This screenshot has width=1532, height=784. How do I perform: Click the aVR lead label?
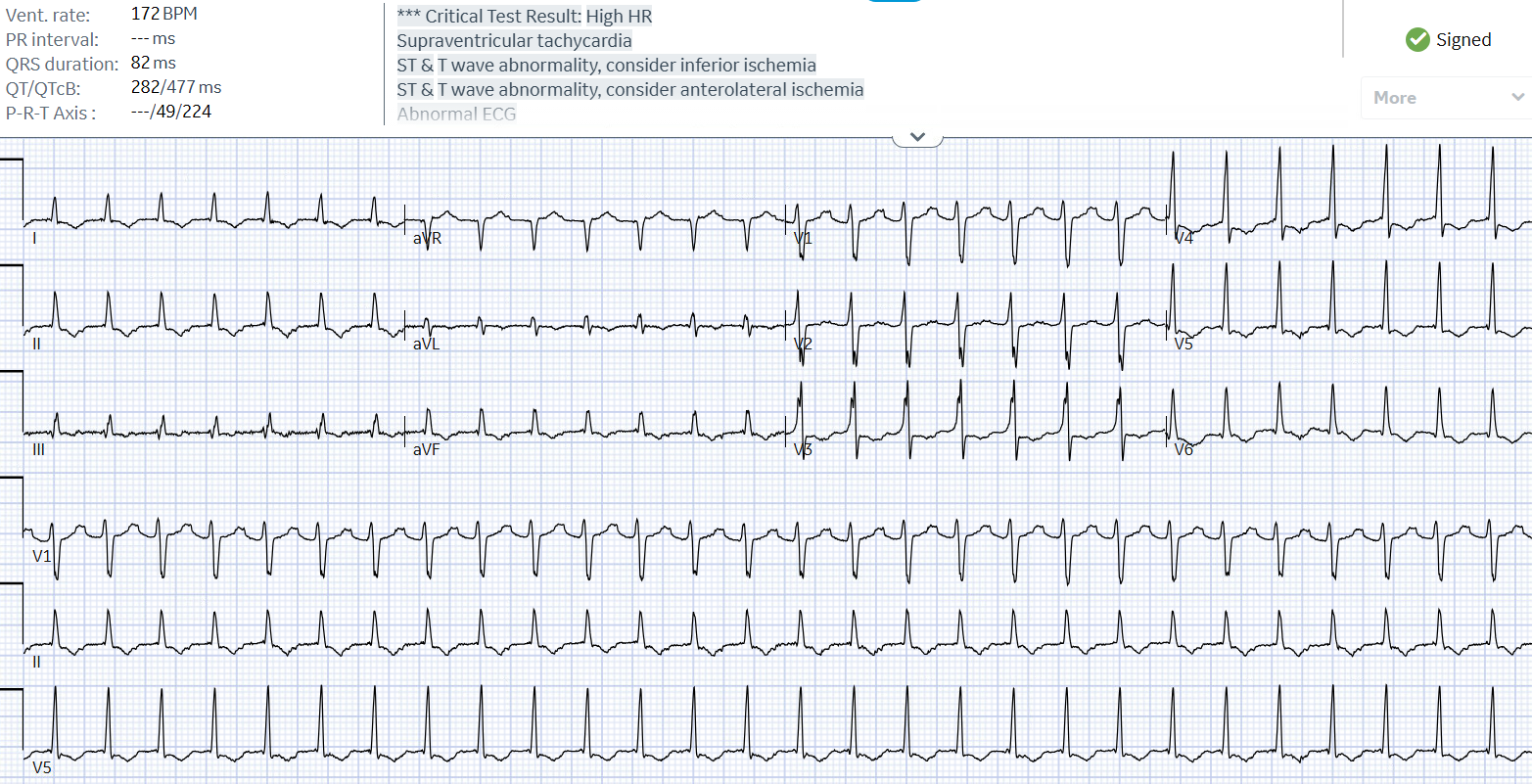coord(427,238)
